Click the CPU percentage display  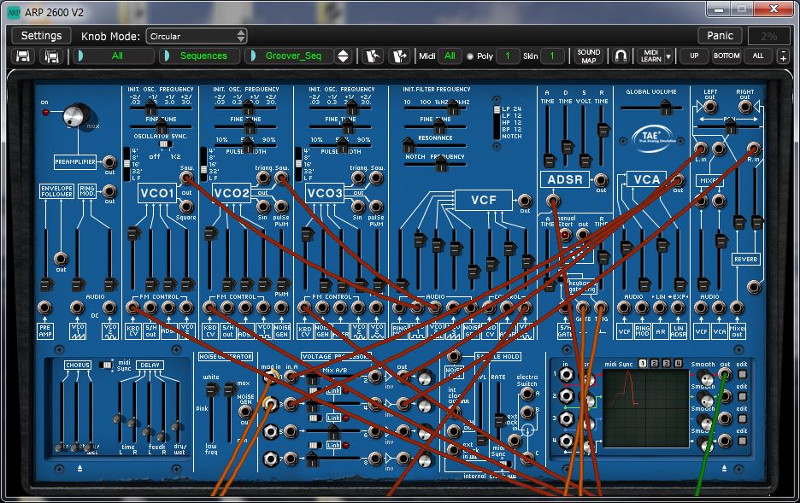pos(769,36)
